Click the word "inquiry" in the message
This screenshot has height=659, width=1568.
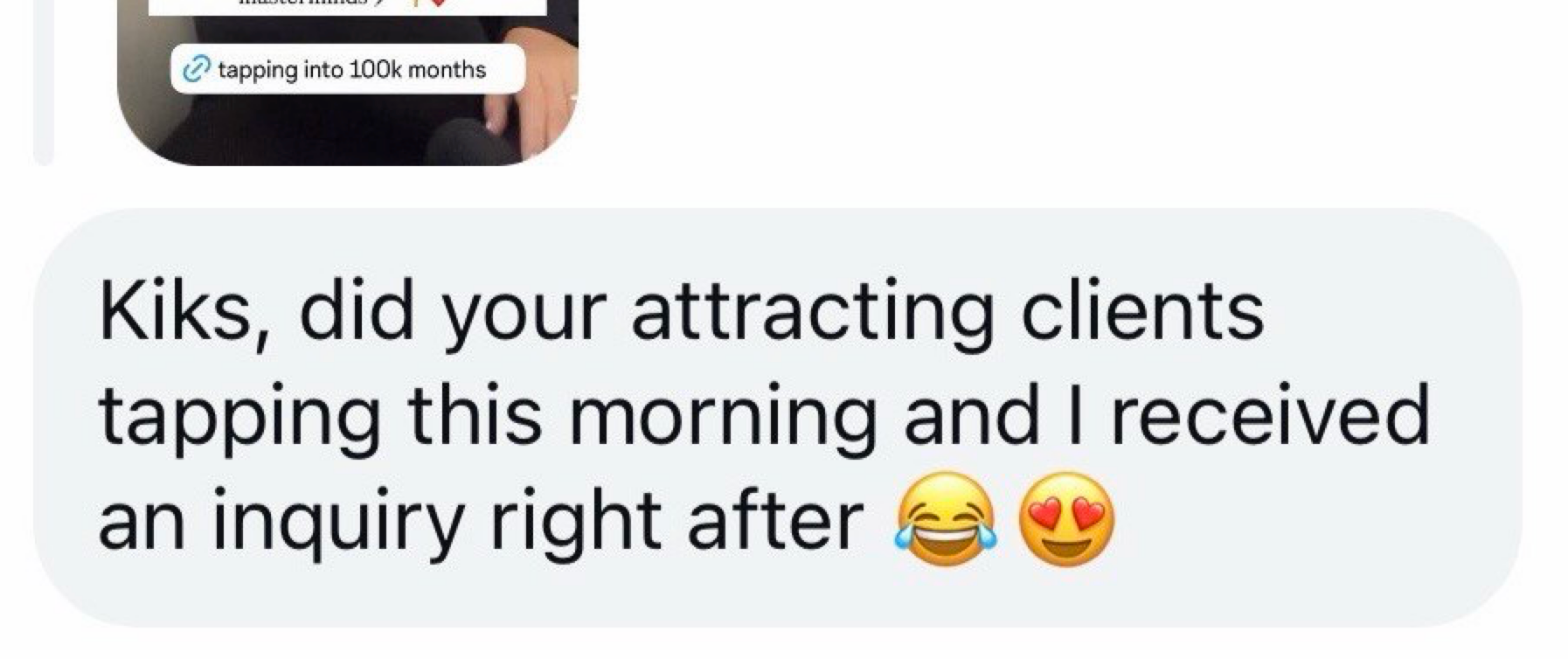click(x=336, y=523)
